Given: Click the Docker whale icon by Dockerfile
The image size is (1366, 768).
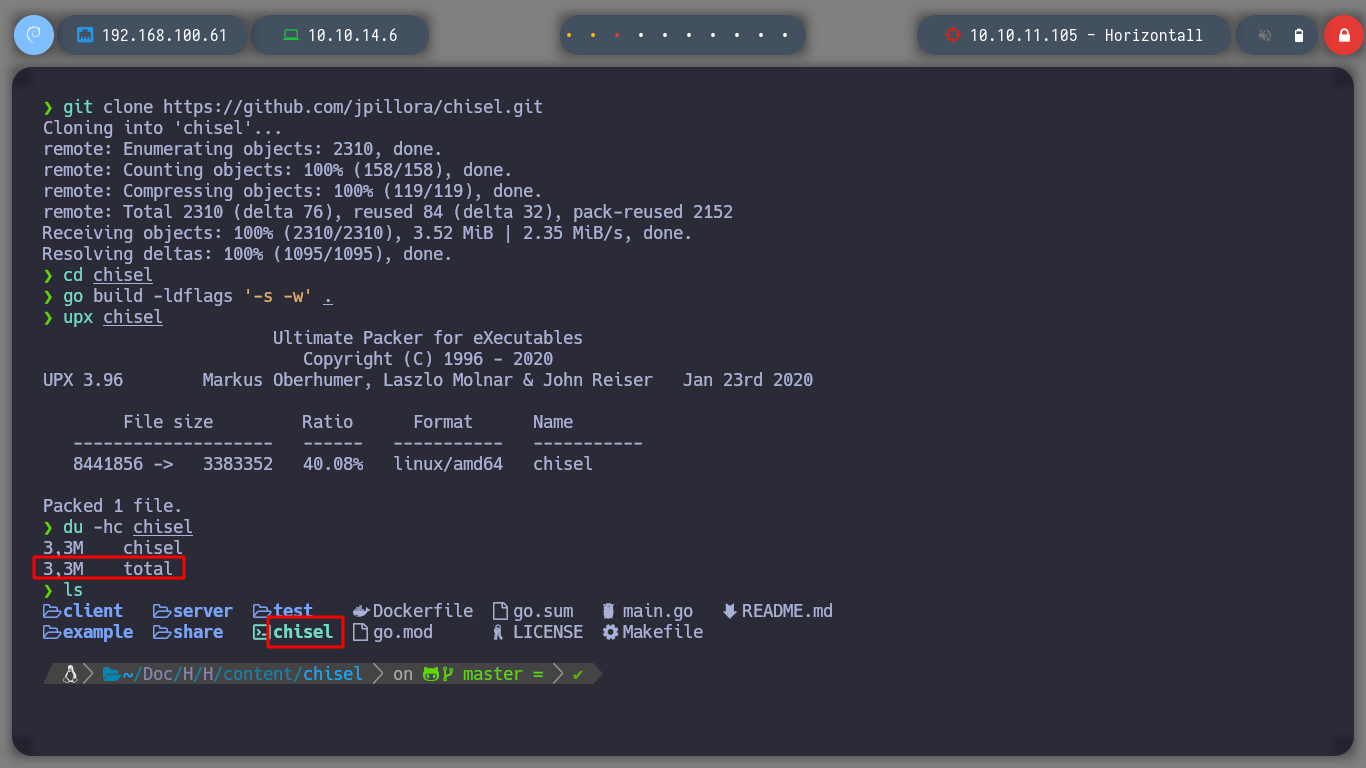Looking at the screenshot, I should tap(361, 611).
